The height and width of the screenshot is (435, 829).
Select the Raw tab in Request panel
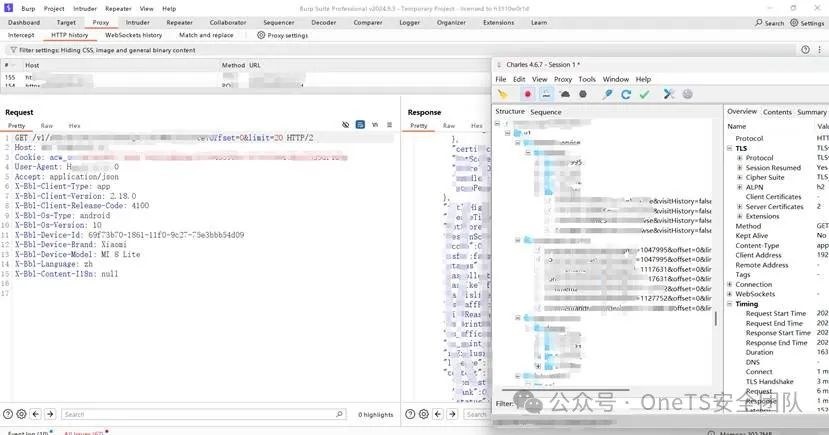pyautogui.click(x=47, y=126)
